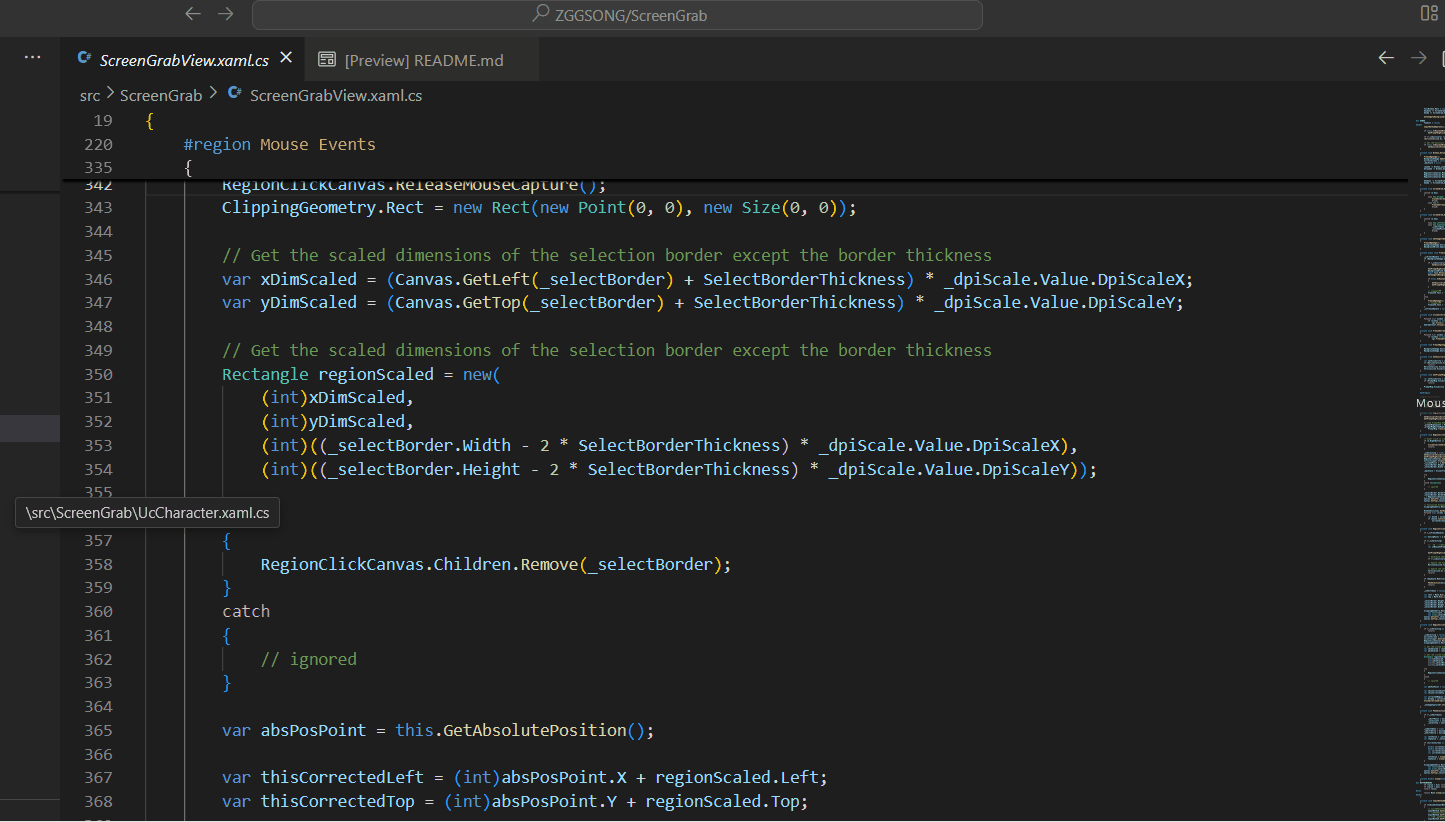The height and width of the screenshot is (822, 1445).
Task: Close the ScreenGrabView.xaml.cs tab
Action: [x=286, y=58]
